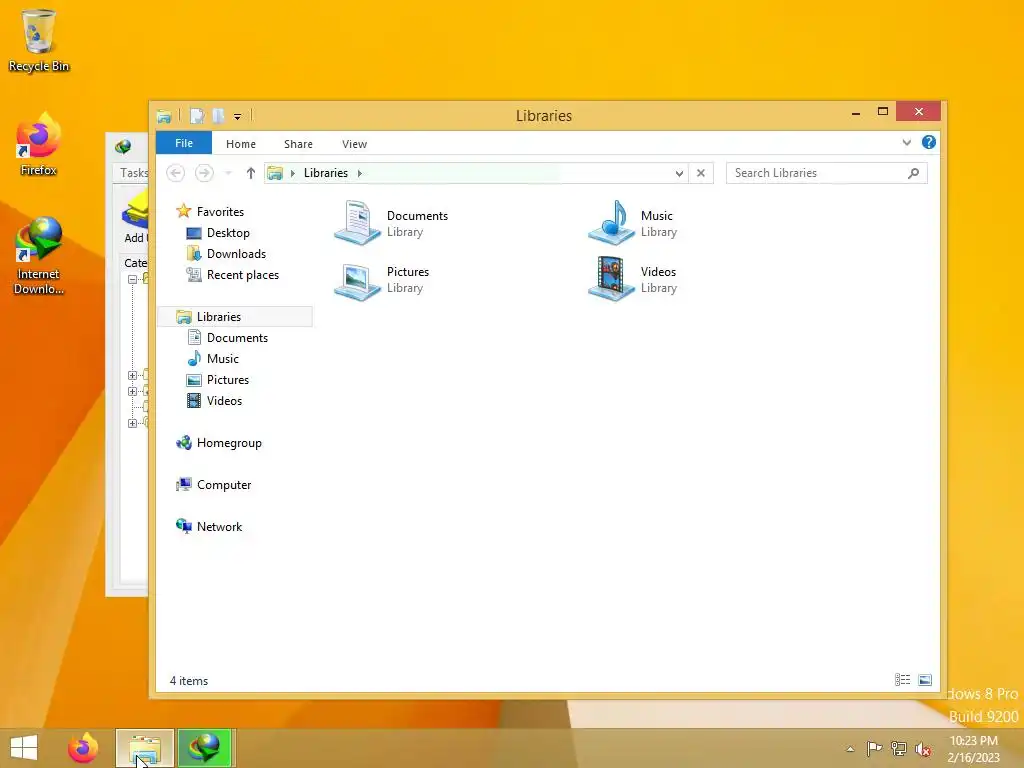Show hidden tray icons arrow

850,749
